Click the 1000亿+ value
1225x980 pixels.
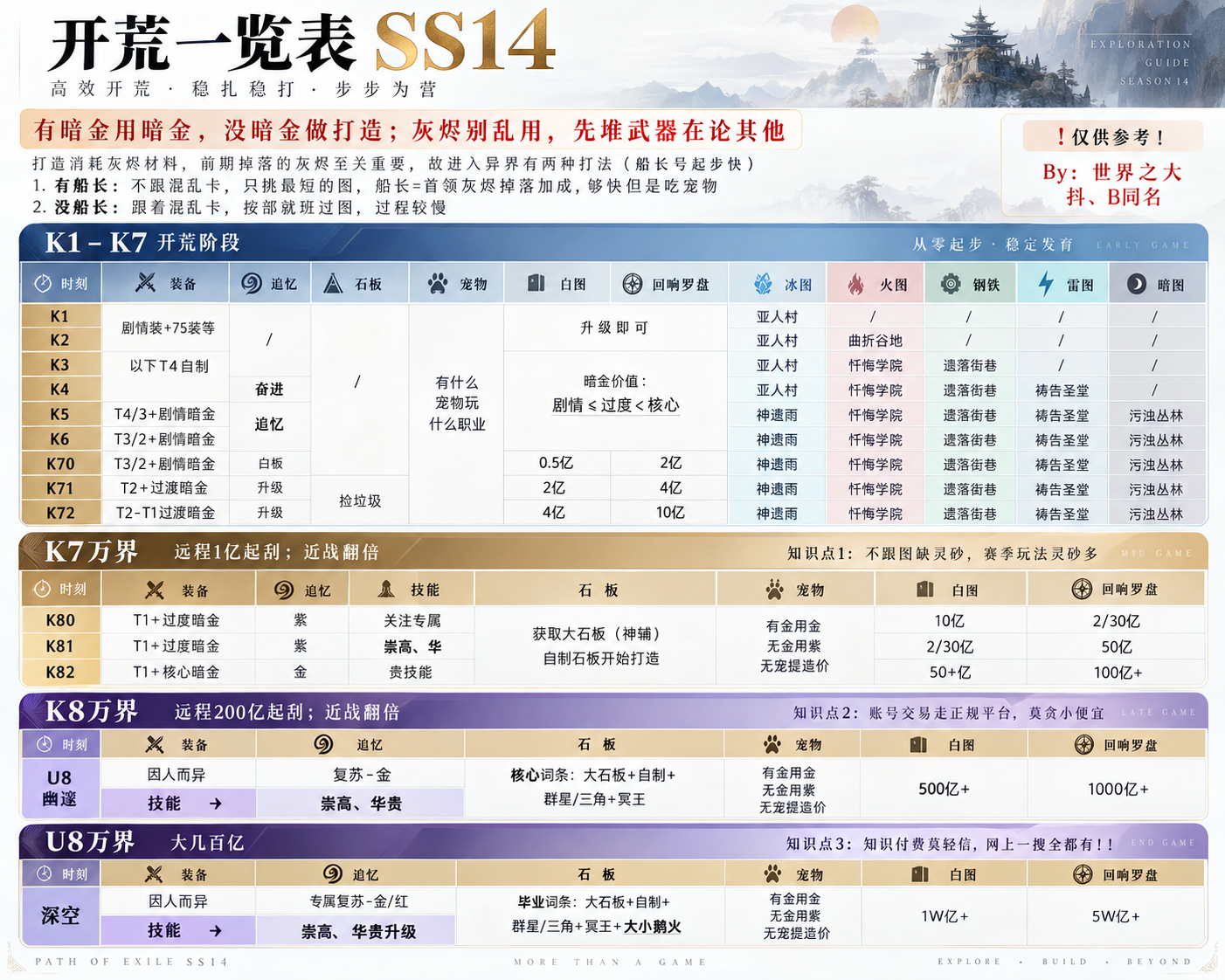pyautogui.click(x=1118, y=789)
